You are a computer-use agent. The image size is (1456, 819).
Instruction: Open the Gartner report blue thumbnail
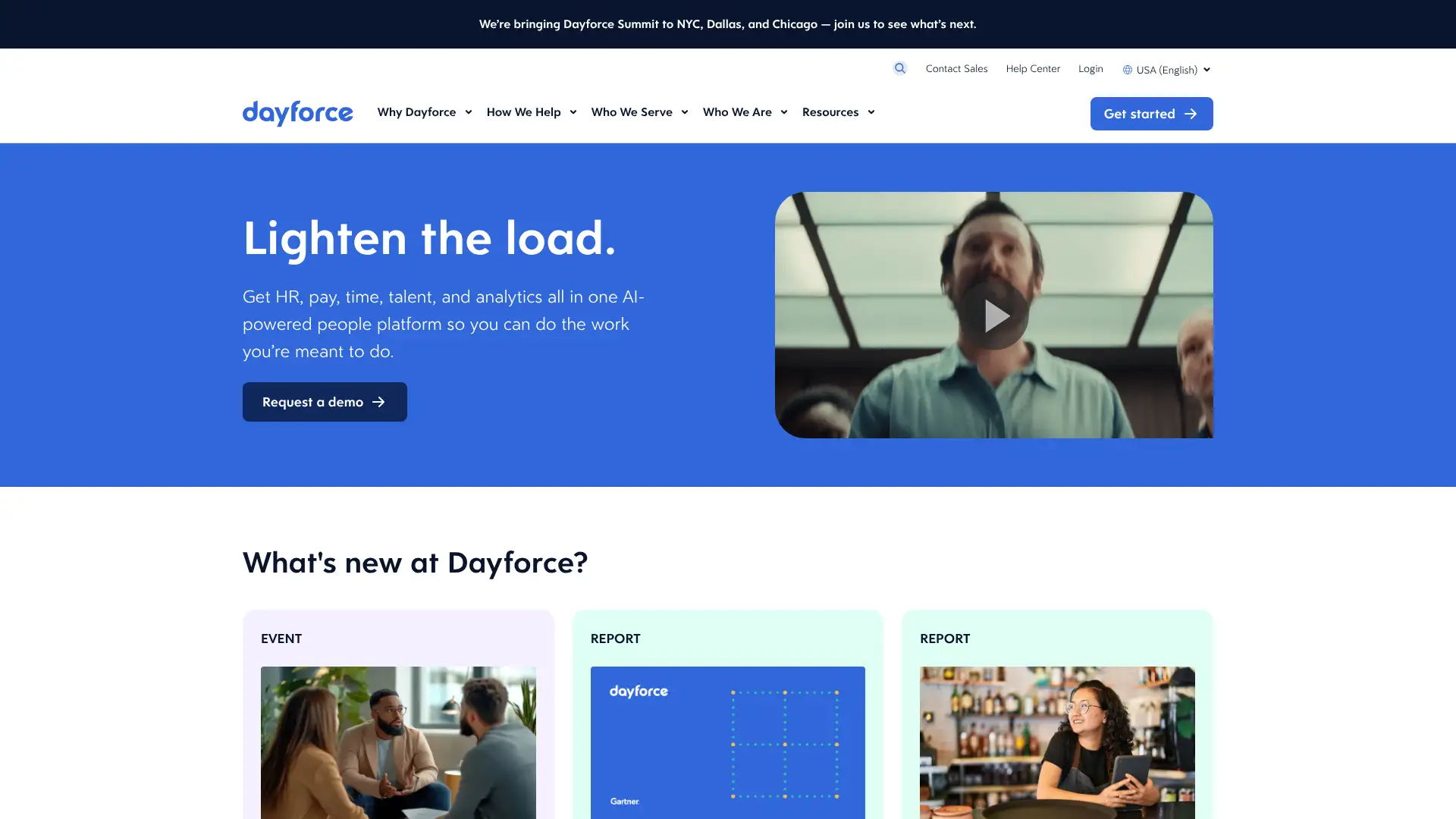727,742
